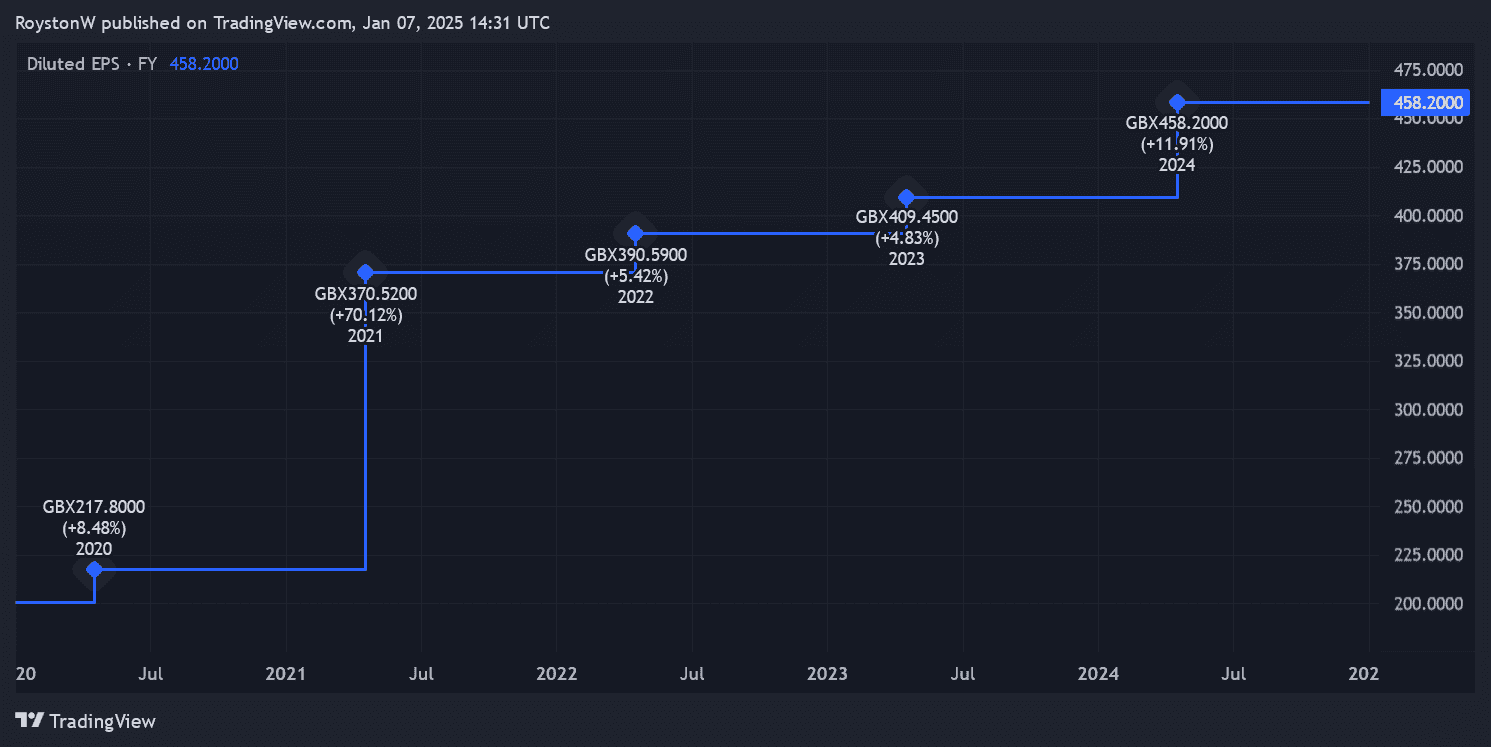Click the blue 458.2000 legend value
The width and height of the screenshot is (1491, 747).
204,64
